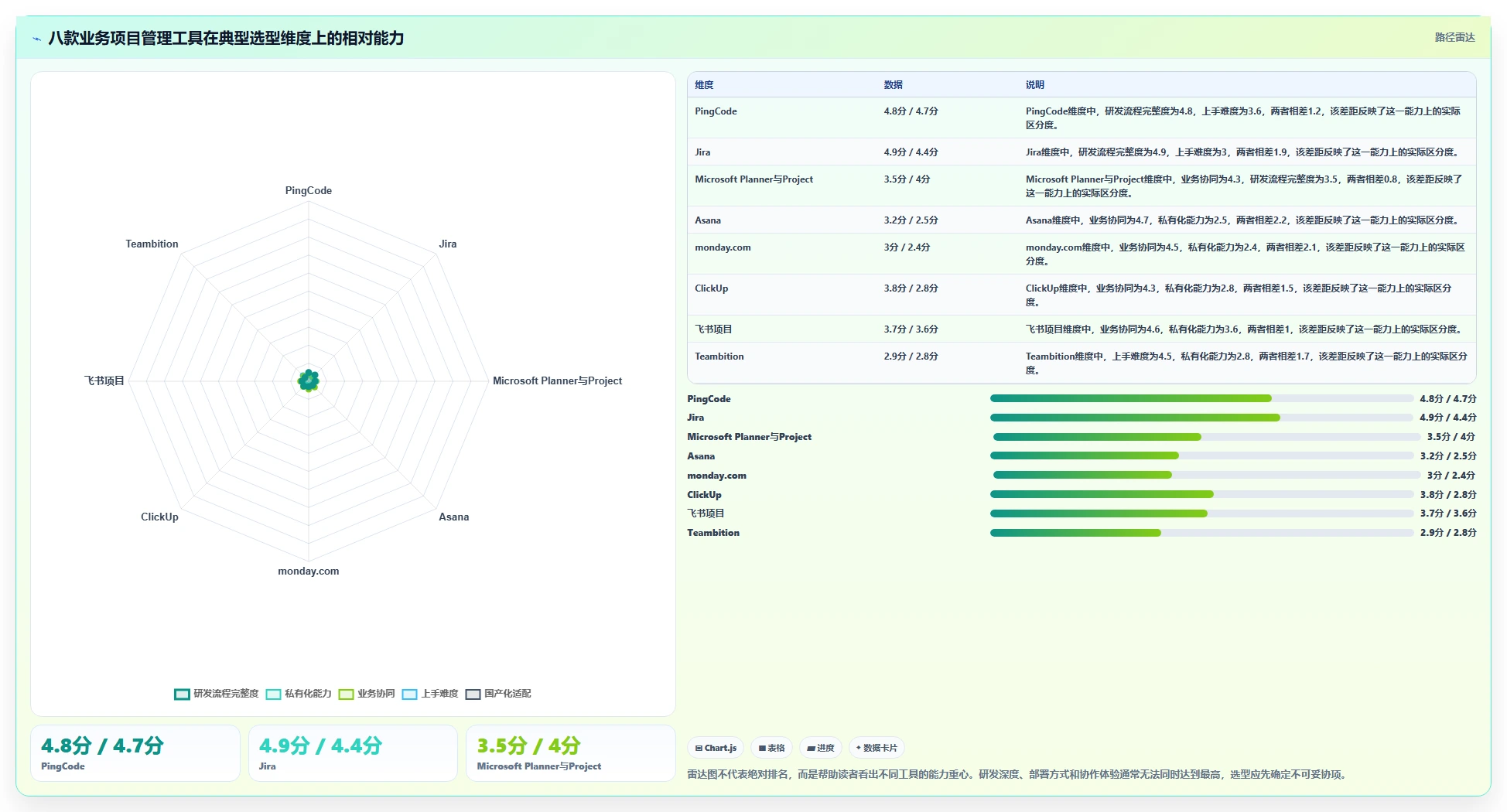This screenshot has height=812, width=1507.
Task: Click the 数据 column header
Action: (894, 85)
